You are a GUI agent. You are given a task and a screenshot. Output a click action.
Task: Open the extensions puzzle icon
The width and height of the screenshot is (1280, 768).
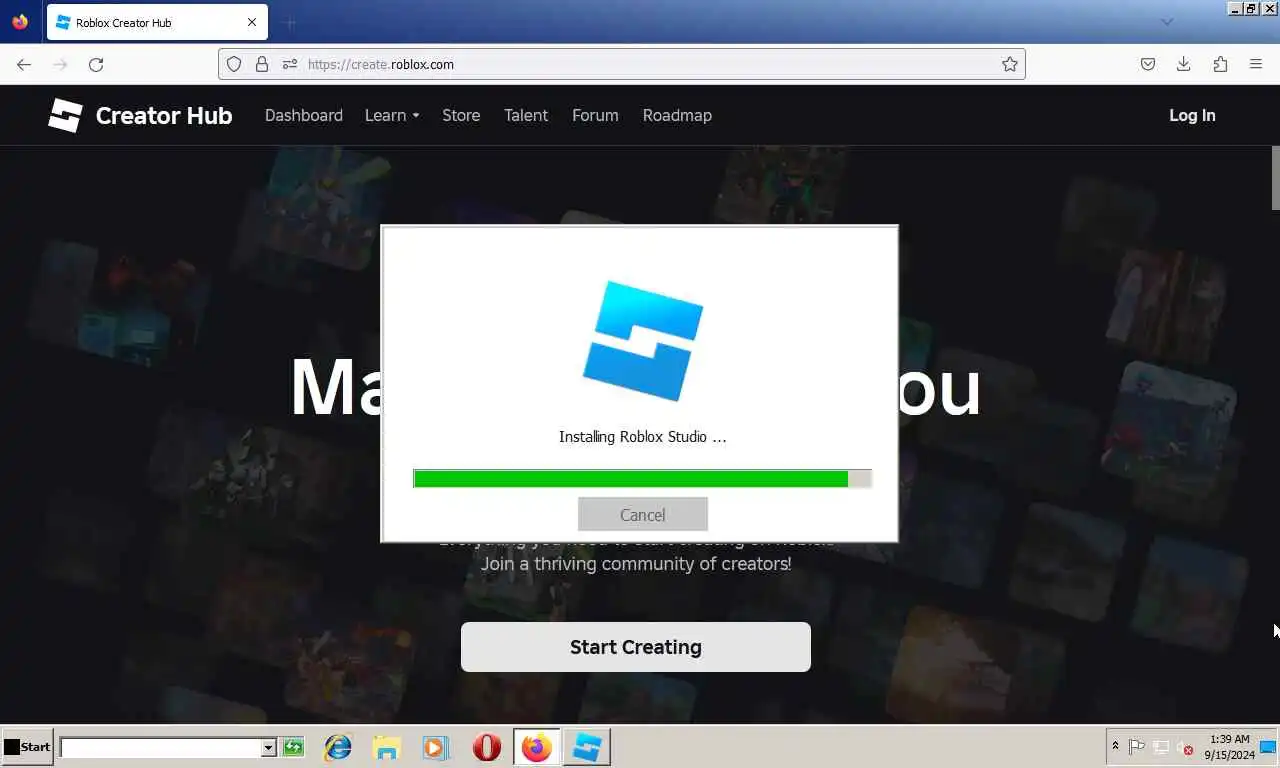point(1220,64)
